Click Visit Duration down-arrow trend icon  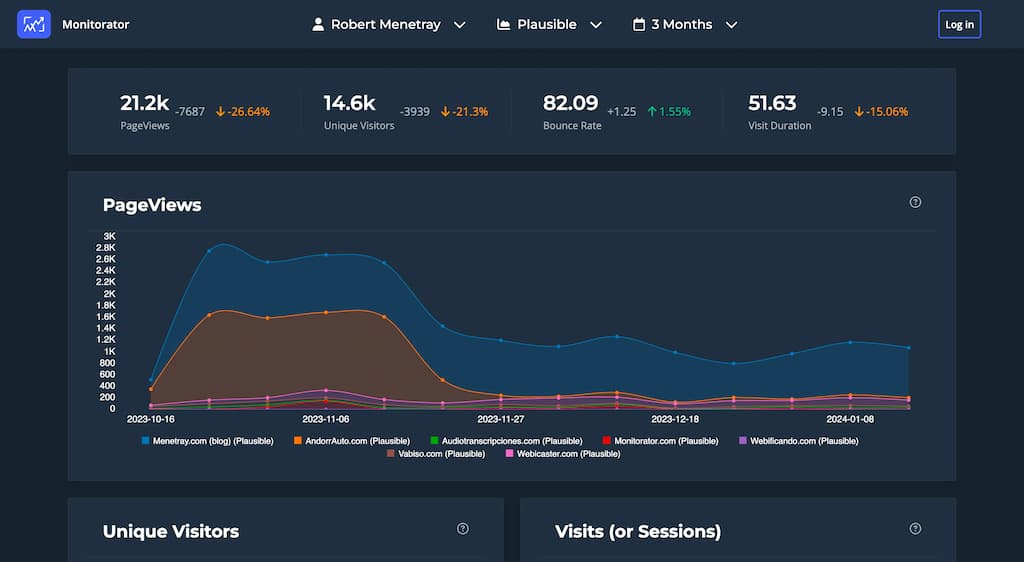pyautogui.click(x=859, y=112)
